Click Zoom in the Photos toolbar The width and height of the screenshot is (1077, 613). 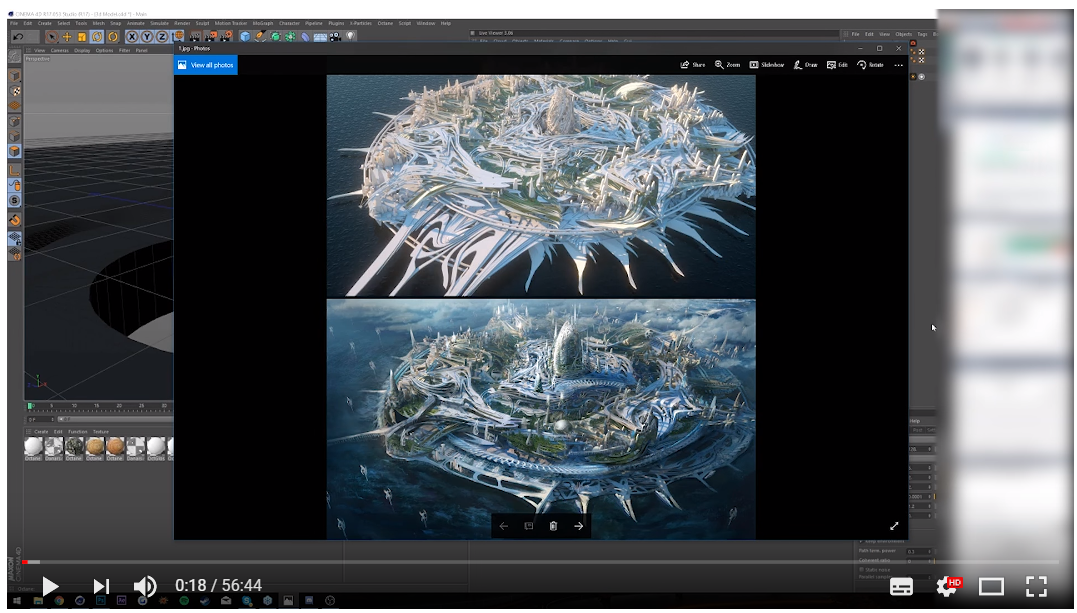tap(727, 65)
